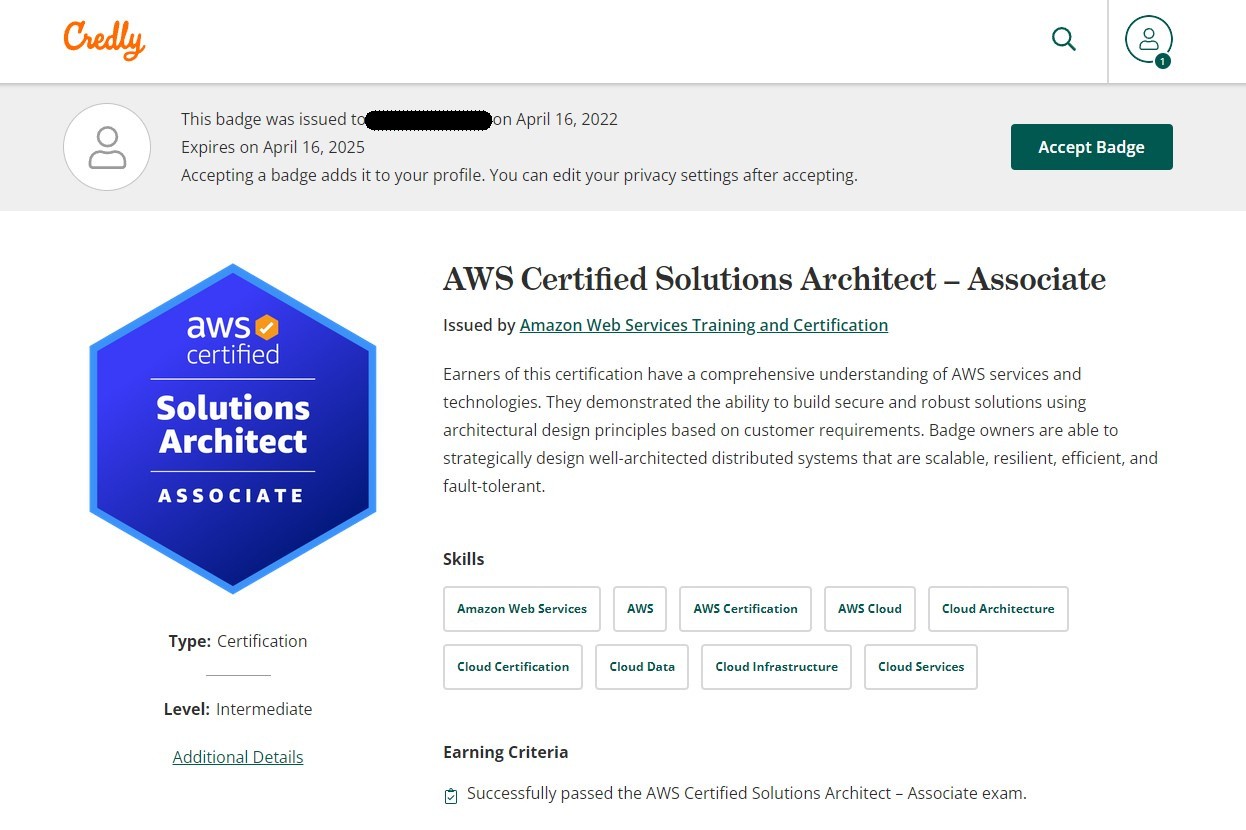The image size is (1246, 830).
Task: Click the Cloud Certification skill tag
Action: click(513, 667)
